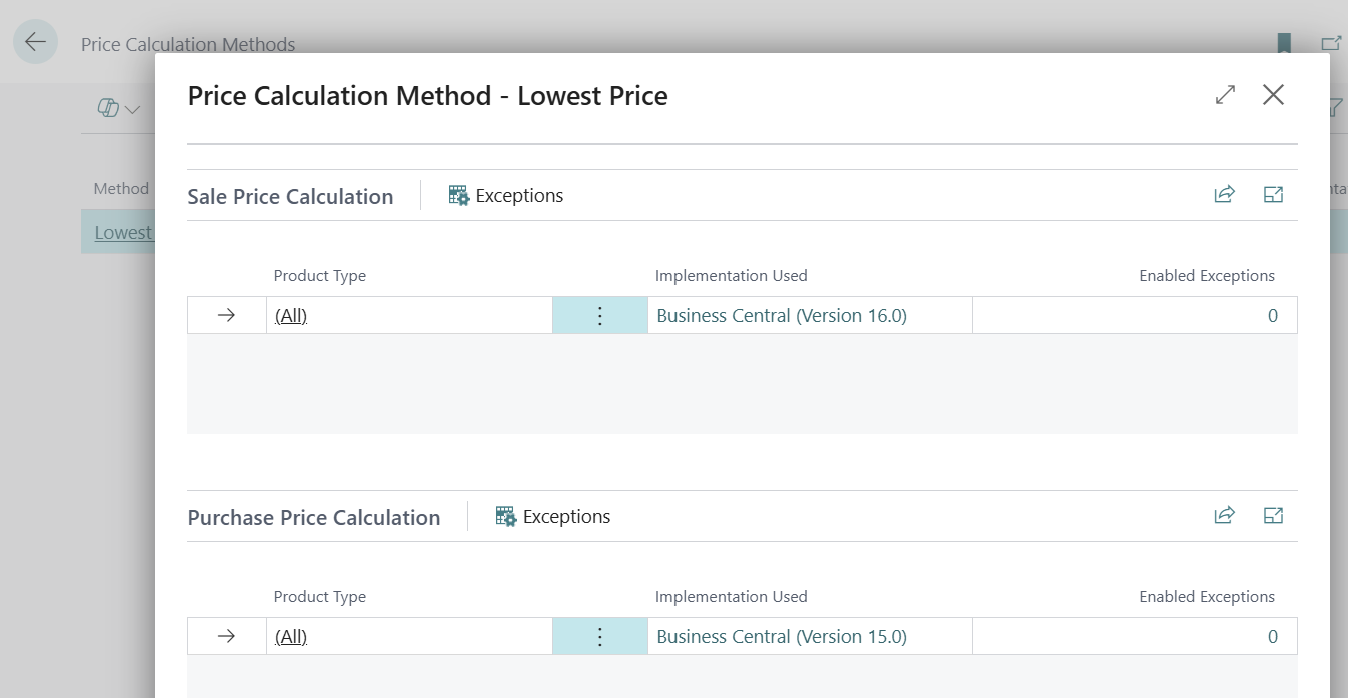This screenshot has height=698, width=1348.
Task: Open the Copilot dropdown in the background toolbar
Action: [x=119, y=108]
